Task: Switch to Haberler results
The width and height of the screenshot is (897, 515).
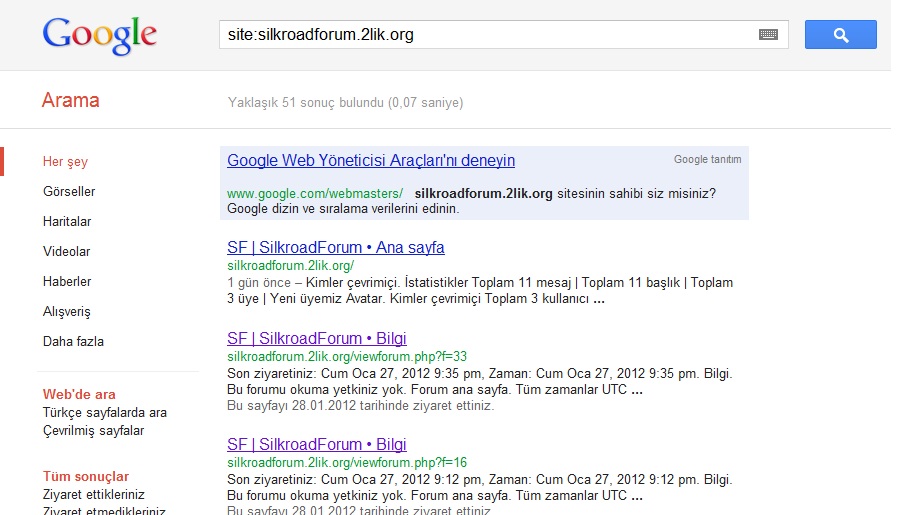Action: (67, 282)
